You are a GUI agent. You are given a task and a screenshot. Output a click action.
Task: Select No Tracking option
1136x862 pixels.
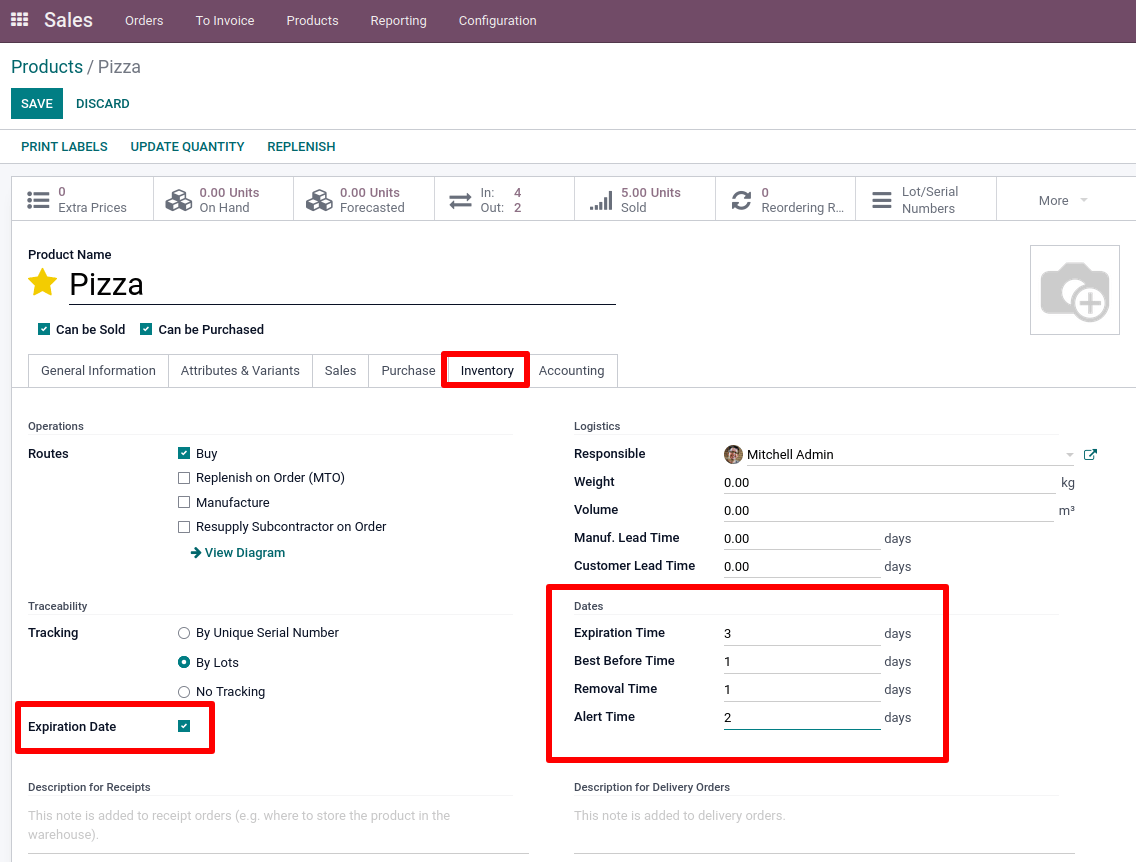coord(184,692)
